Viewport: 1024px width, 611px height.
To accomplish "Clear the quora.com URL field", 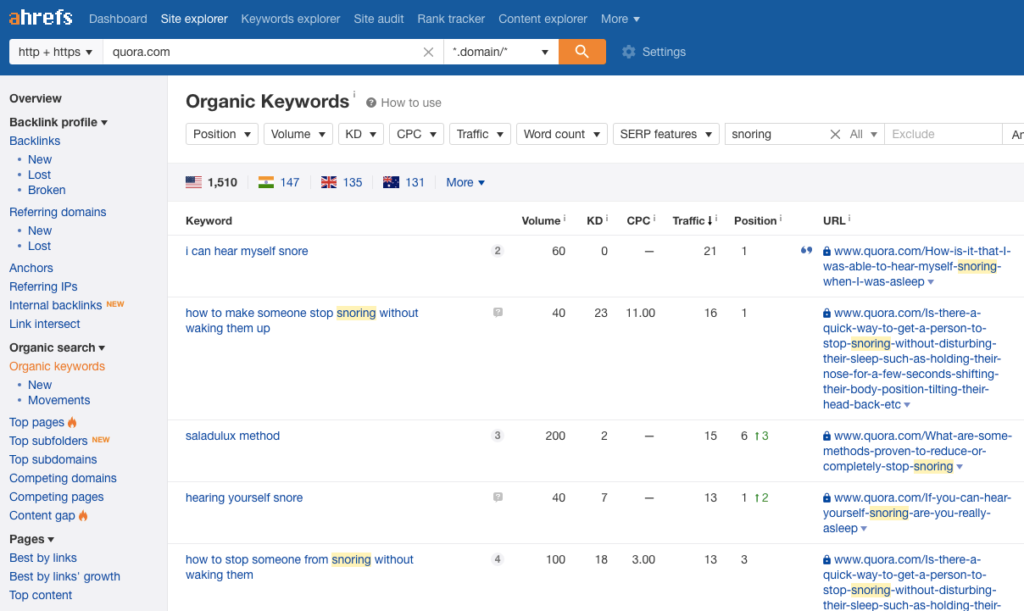I will [x=428, y=52].
